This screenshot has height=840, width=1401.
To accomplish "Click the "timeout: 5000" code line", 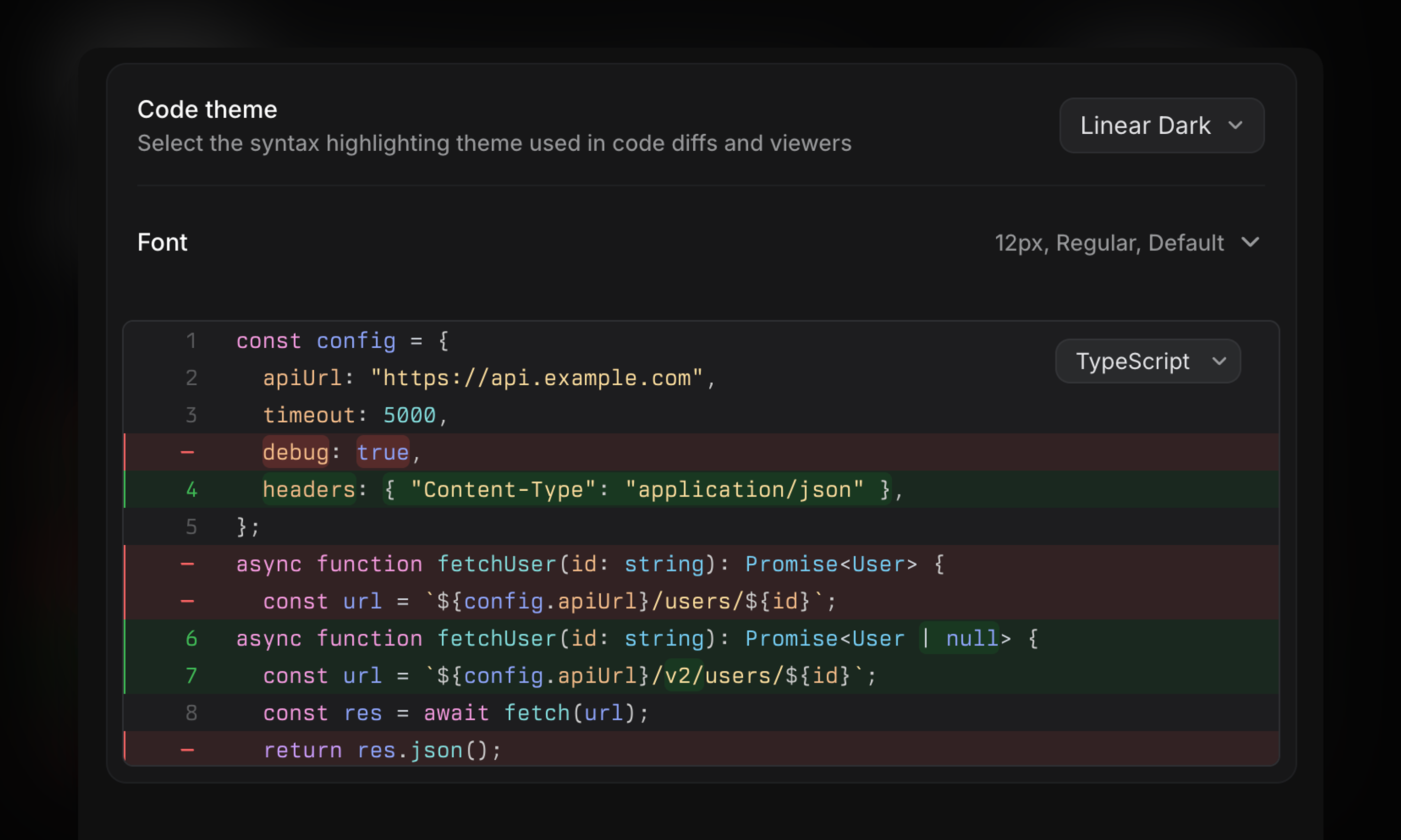I will pos(701,415).
